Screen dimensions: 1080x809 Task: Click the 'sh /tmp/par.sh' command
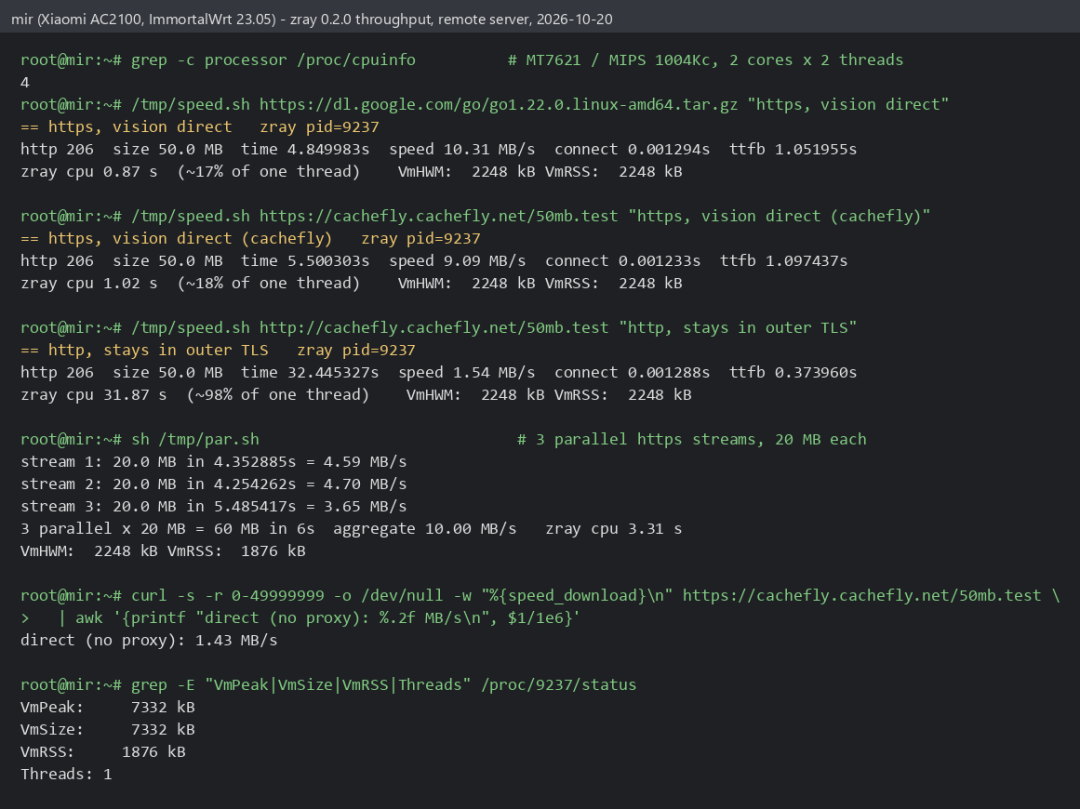tap(195, 439)
